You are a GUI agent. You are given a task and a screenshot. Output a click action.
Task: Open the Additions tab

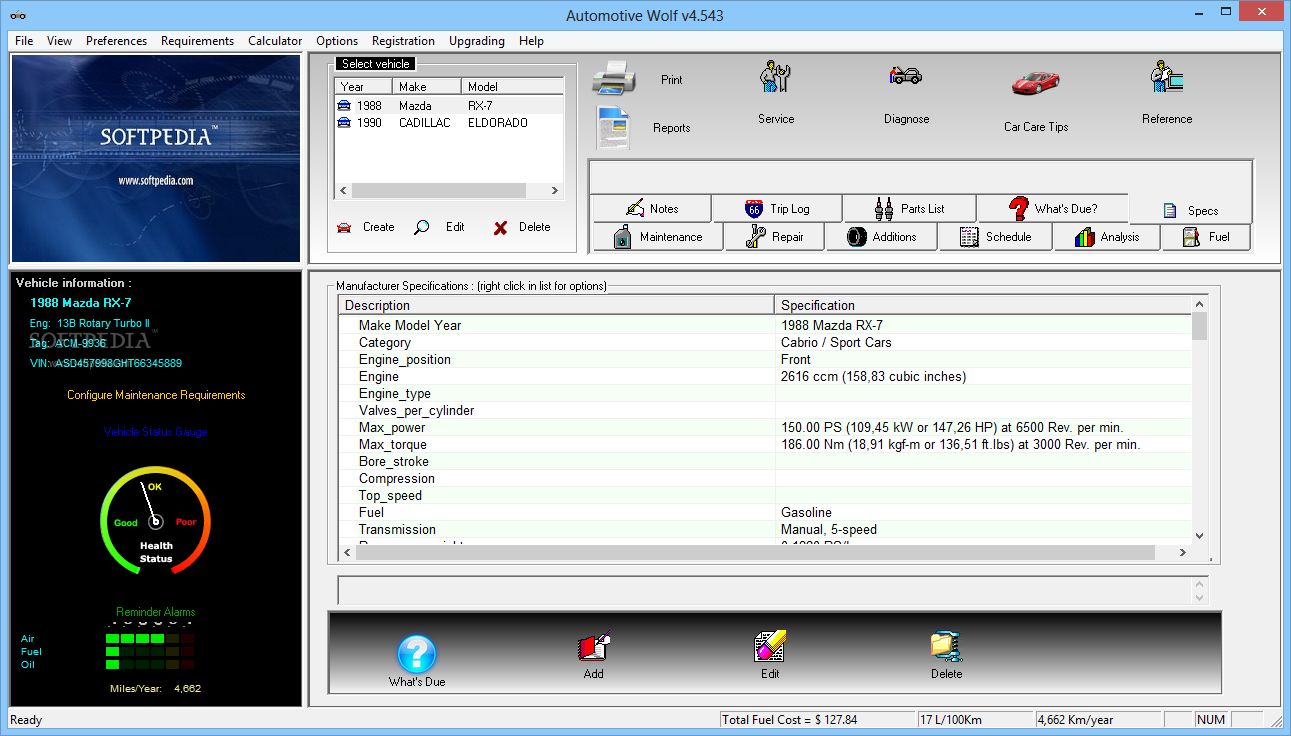pyautogui.click(x=882, y=237)
